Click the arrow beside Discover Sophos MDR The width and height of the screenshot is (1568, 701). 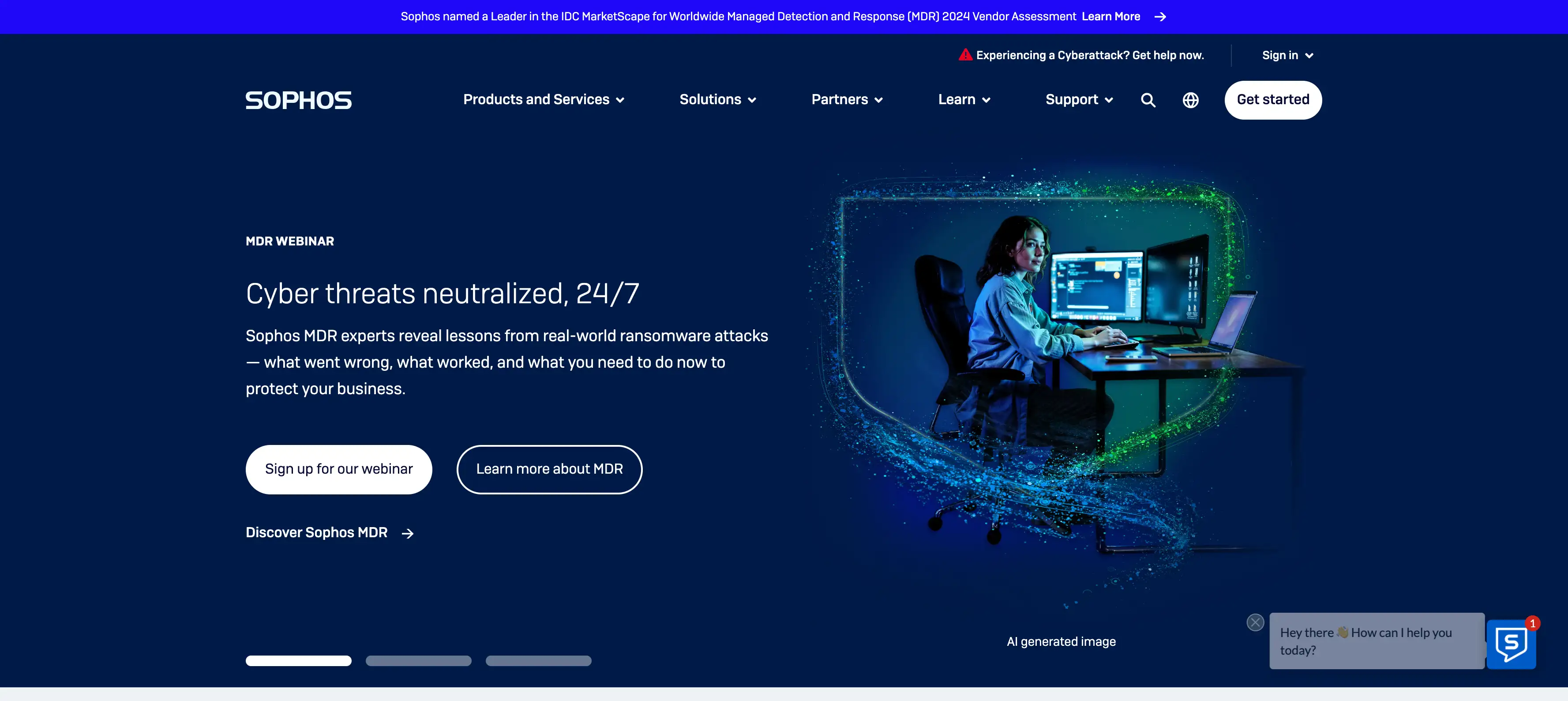point(407,534)
